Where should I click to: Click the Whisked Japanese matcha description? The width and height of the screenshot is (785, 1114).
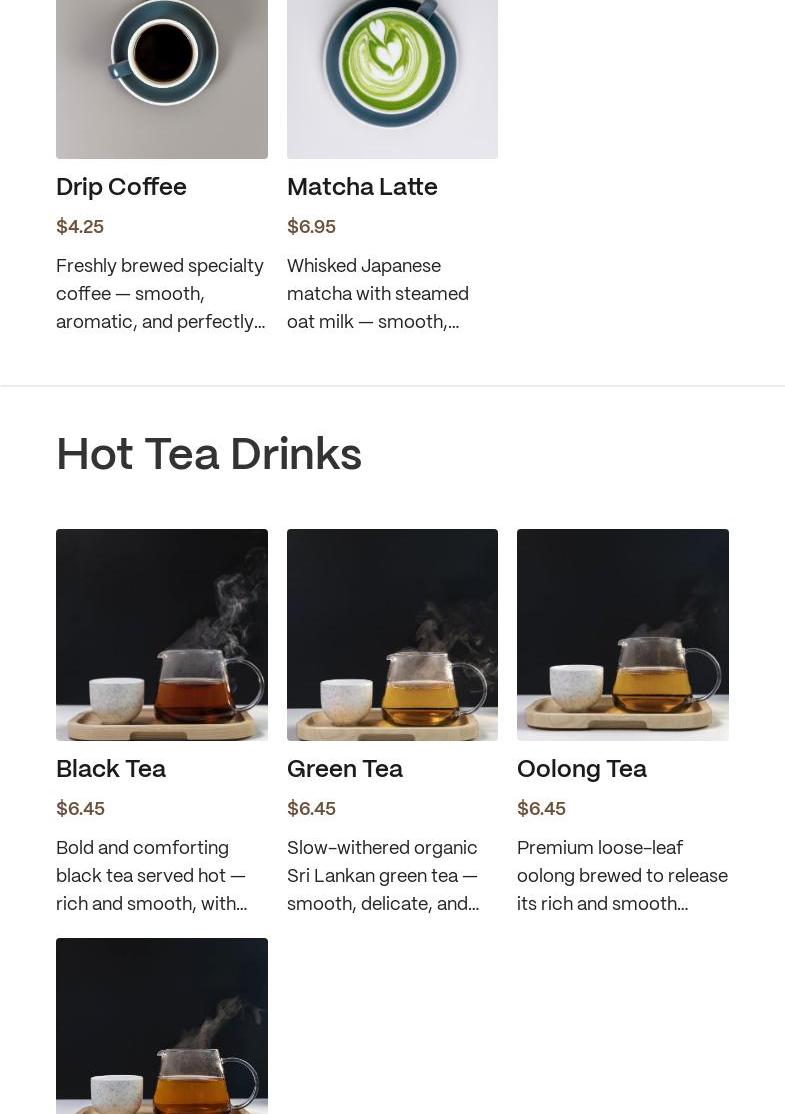pyautogui.click(x=378, y=293)
